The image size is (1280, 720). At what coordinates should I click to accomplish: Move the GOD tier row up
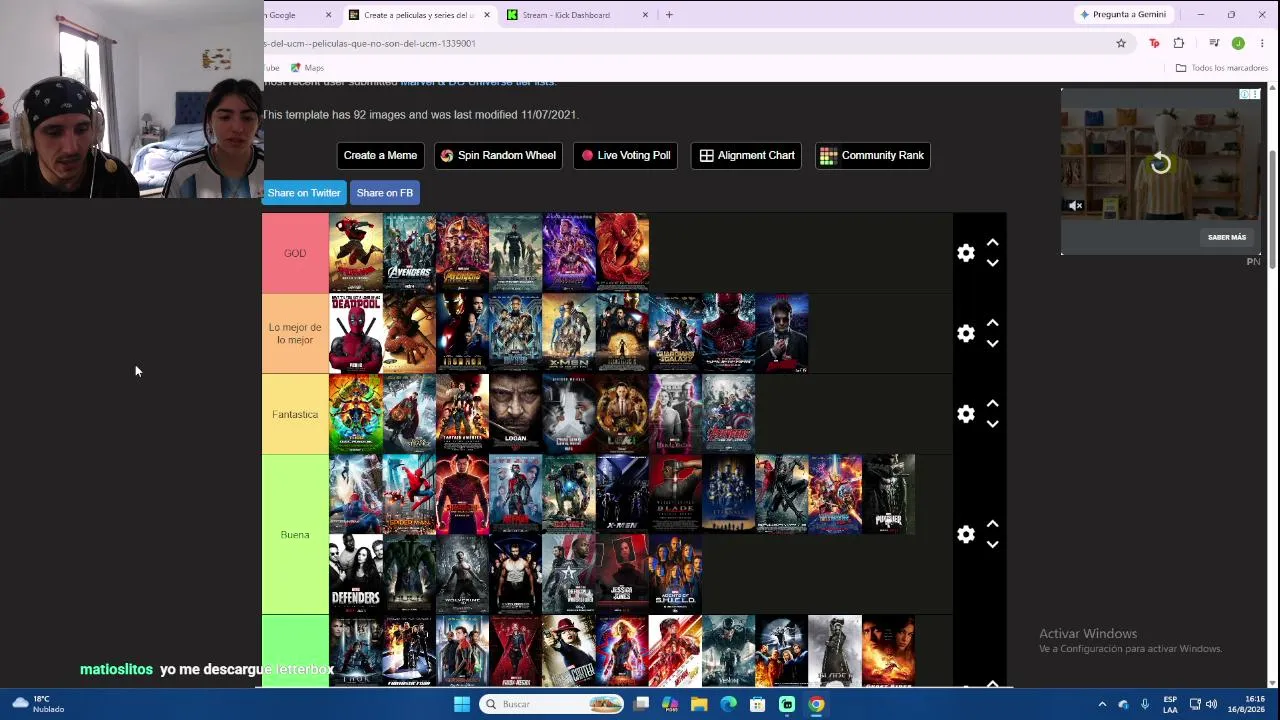pos(992,242)
